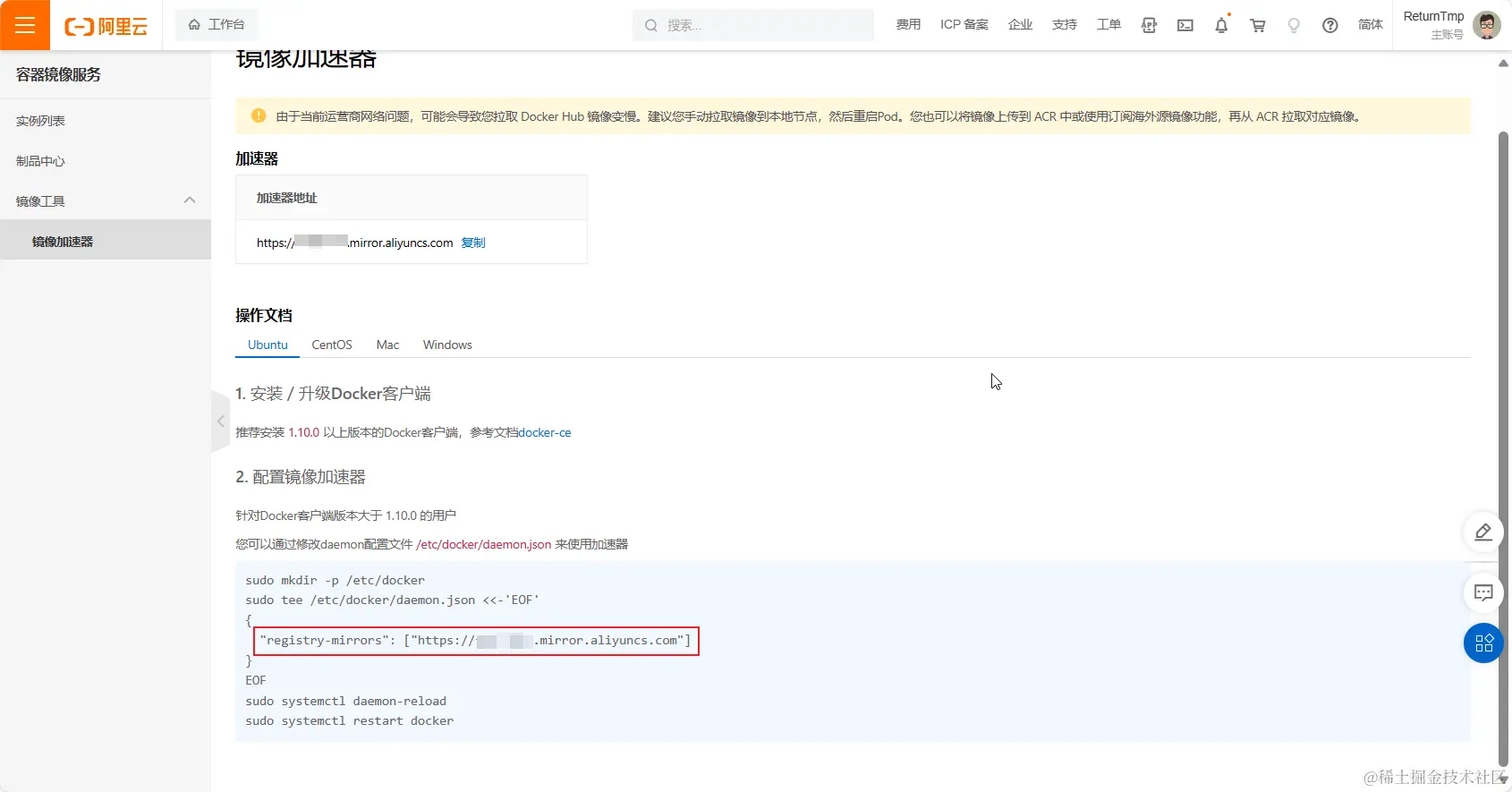Click the sudo mkdir -p /etc/docker line
This screenshot has width=1512, height=792.
336,580
